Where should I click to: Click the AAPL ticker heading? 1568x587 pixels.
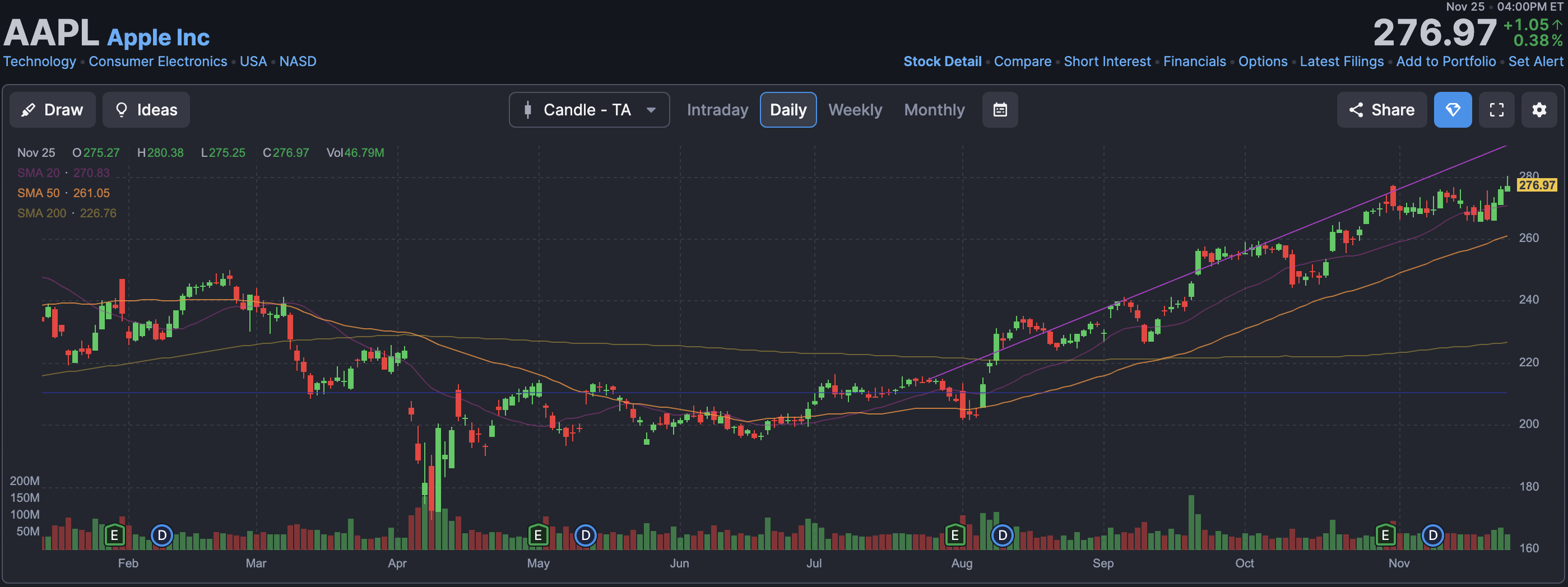coord(51,33)
